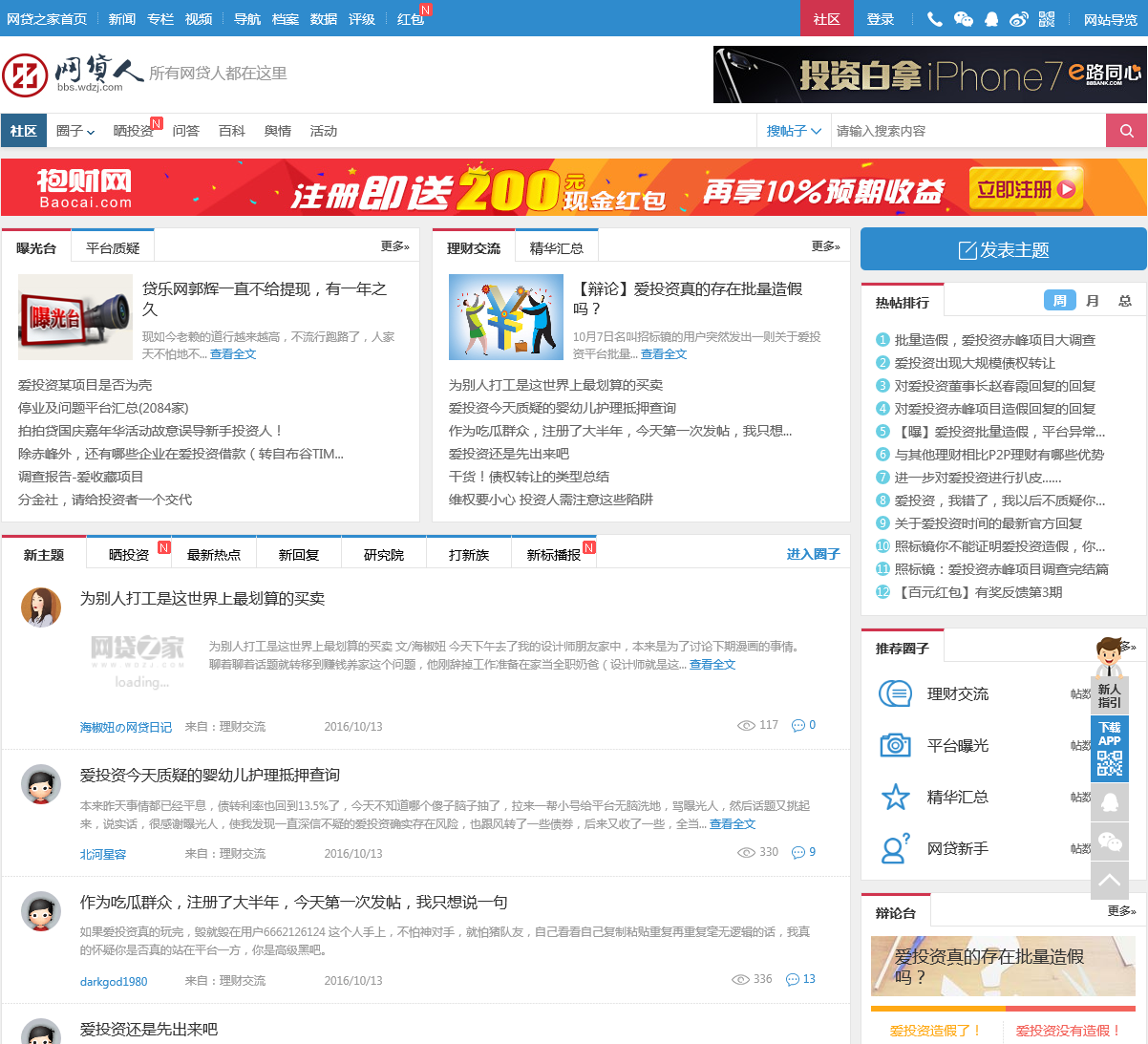This screenshot has width=1148, height=1044.
Task: Click the search input field
Action: click(967, 131)
